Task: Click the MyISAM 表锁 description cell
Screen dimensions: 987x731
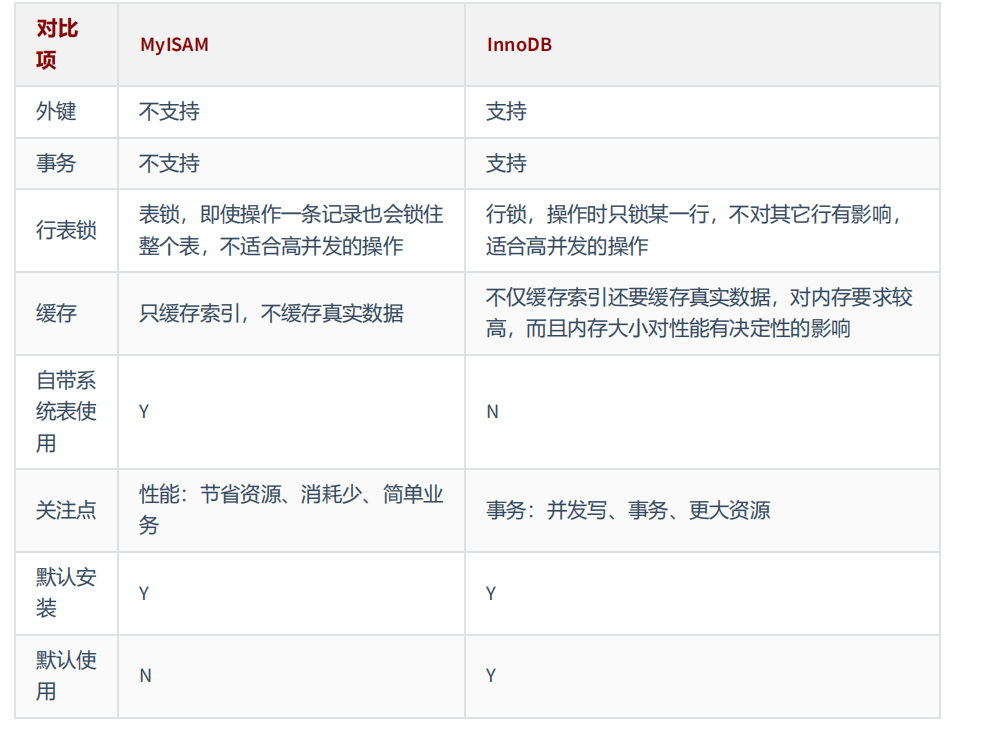Action: [291, 230]
